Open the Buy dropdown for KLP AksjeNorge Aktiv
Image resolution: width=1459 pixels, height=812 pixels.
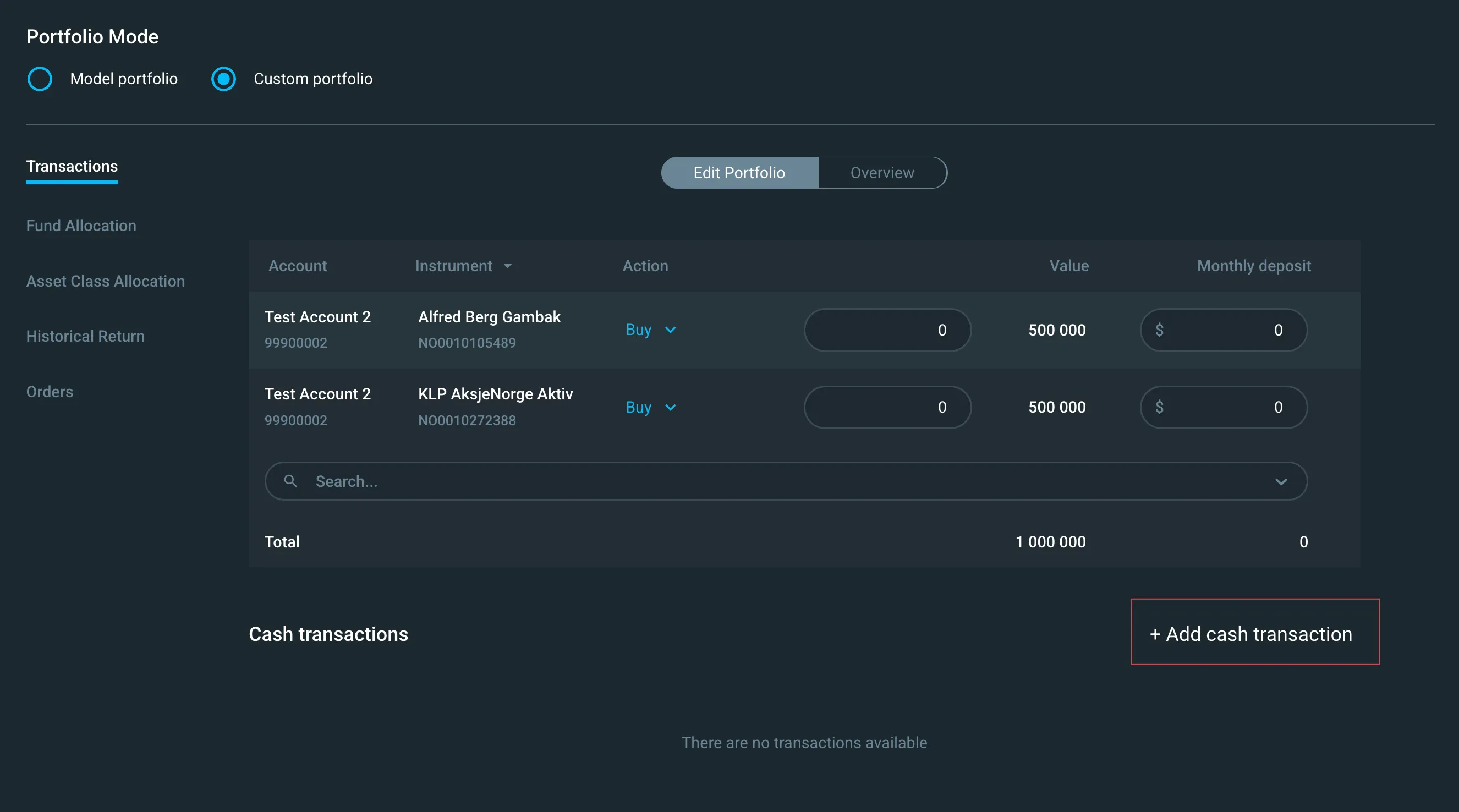[651, 407]
